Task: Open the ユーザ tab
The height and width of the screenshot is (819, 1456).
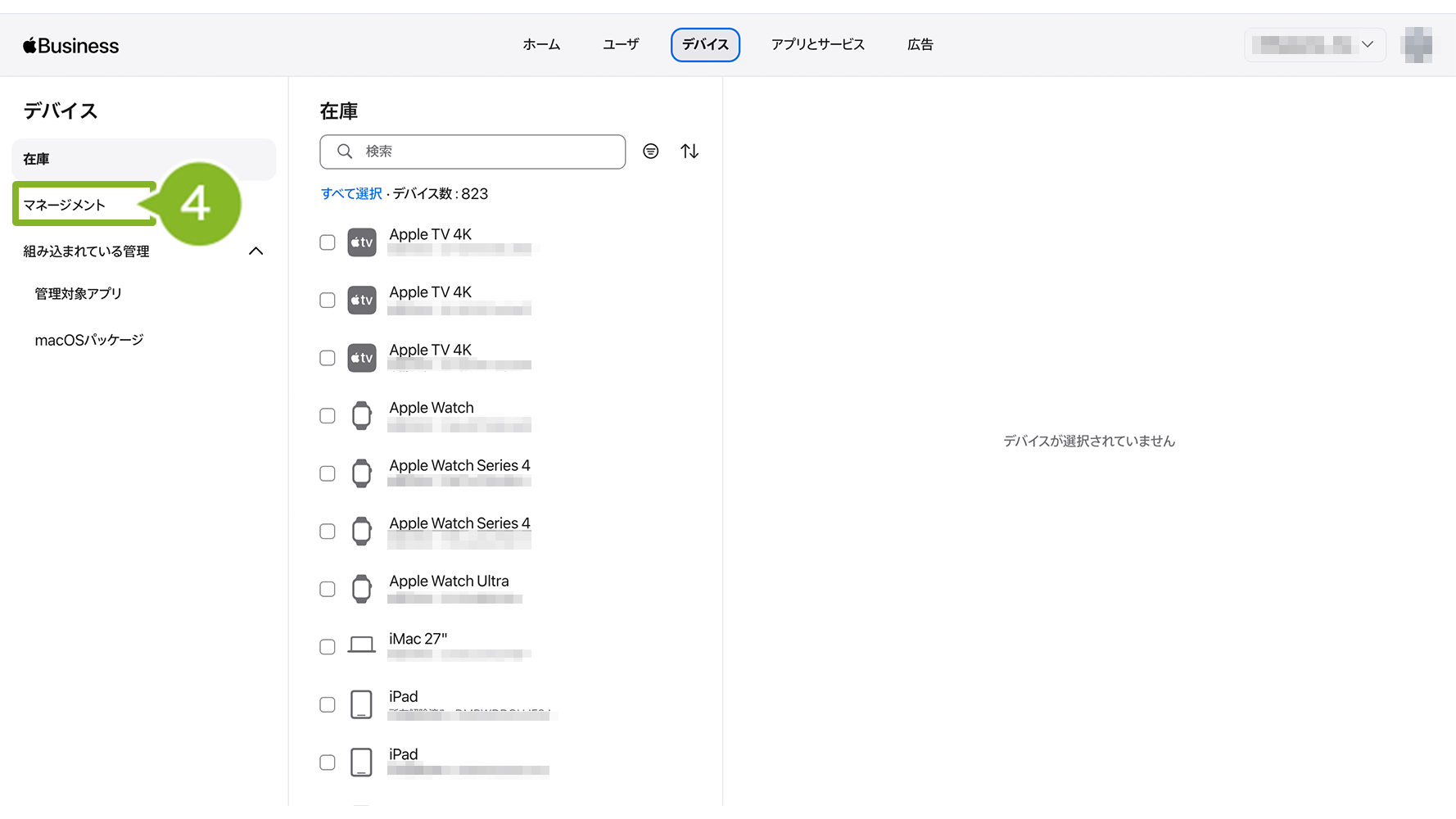Action: tap(621, 45)
